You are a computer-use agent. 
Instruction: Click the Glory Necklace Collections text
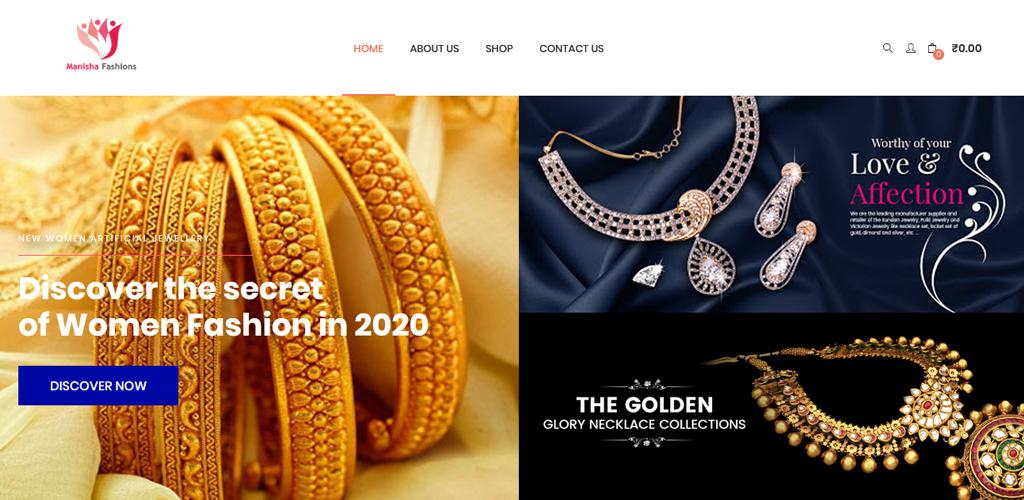tap(644, 424)
